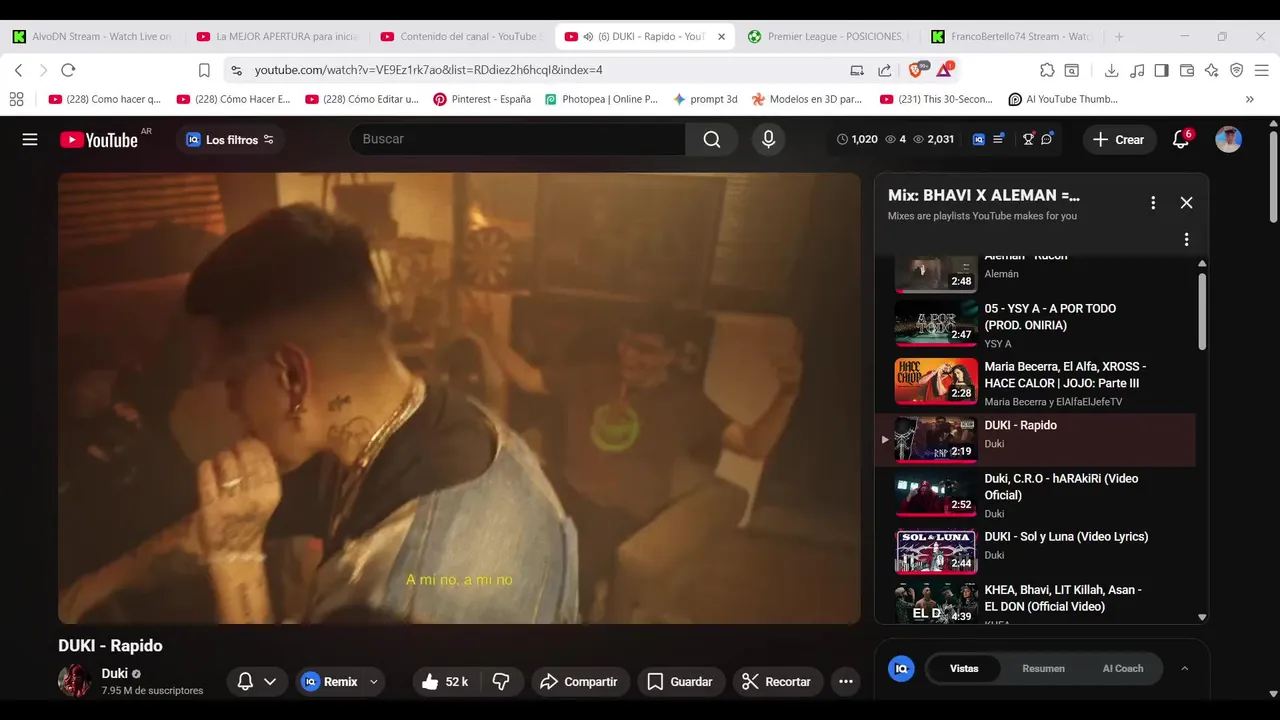Play Duki, C.R.O - hARAkiRi from playlist
Viewport: 1280px width, 720px height.
1035,495
